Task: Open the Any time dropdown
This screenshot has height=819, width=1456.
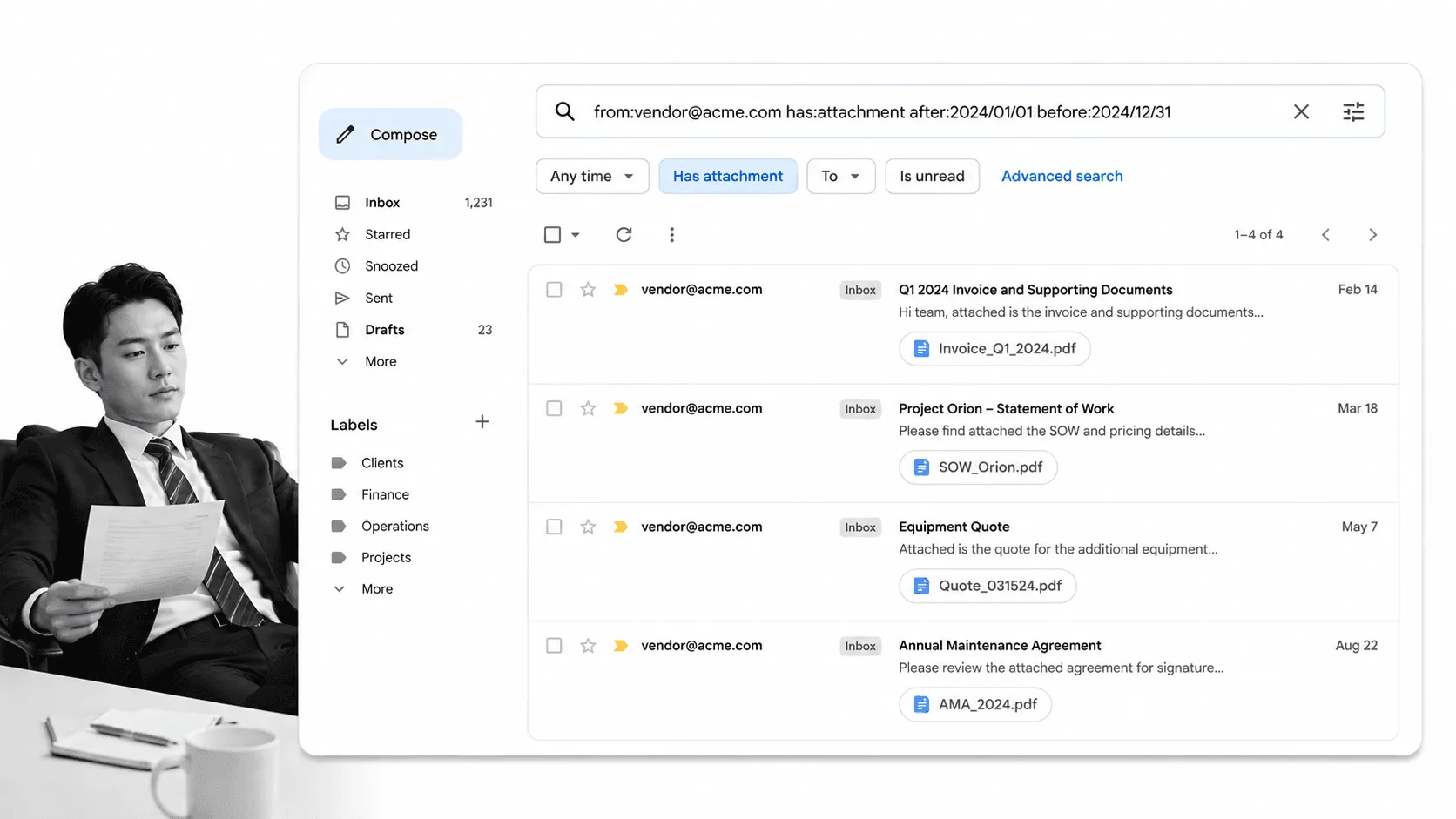Action: click(592, 176)
